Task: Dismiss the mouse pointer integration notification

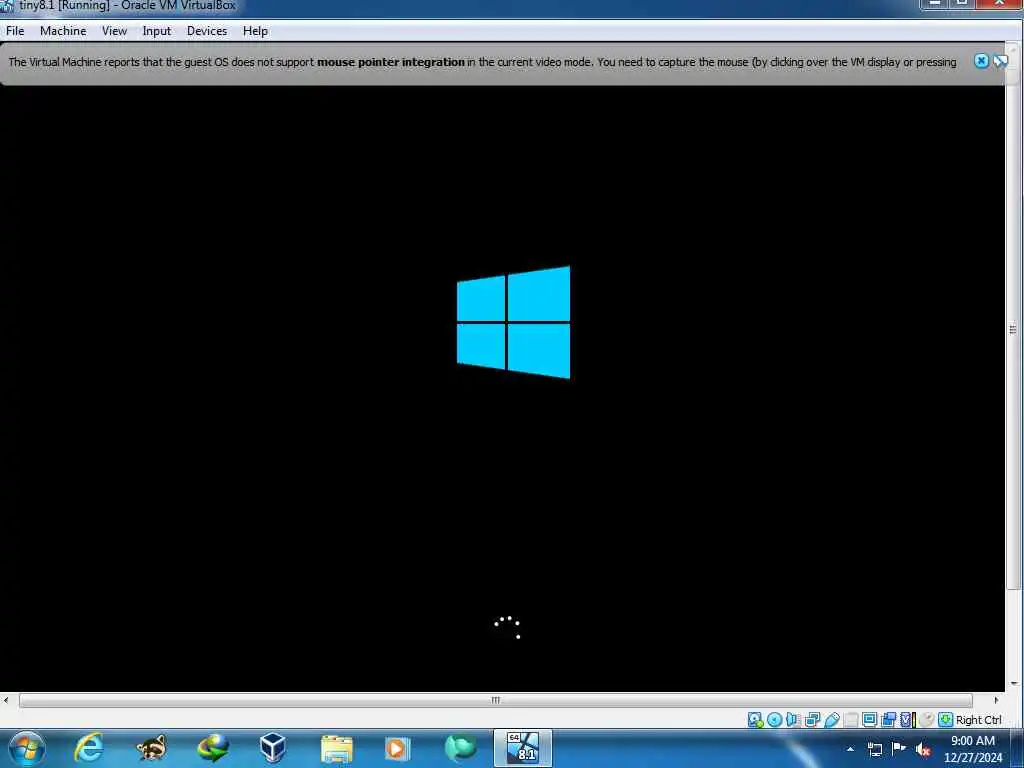Action: 981,61
